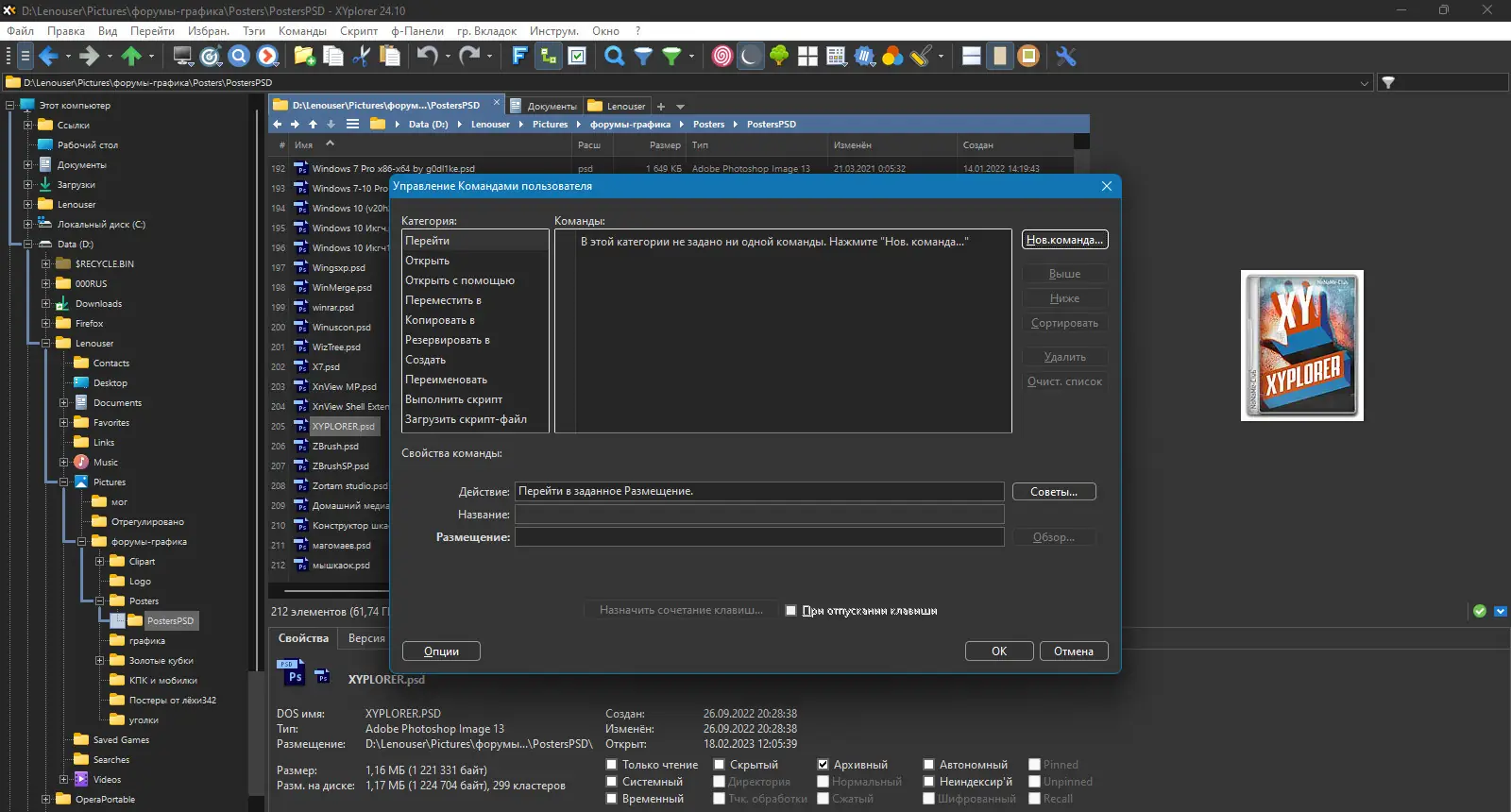Viewport: 1511px width, 812px height.
Task: Open the address bar dropdown arrow
Action: coord(1364,83)
